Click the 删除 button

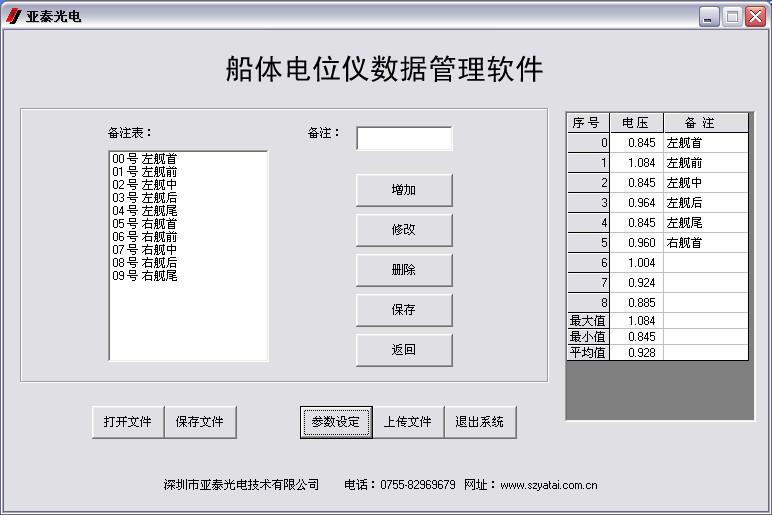[404, 270]
